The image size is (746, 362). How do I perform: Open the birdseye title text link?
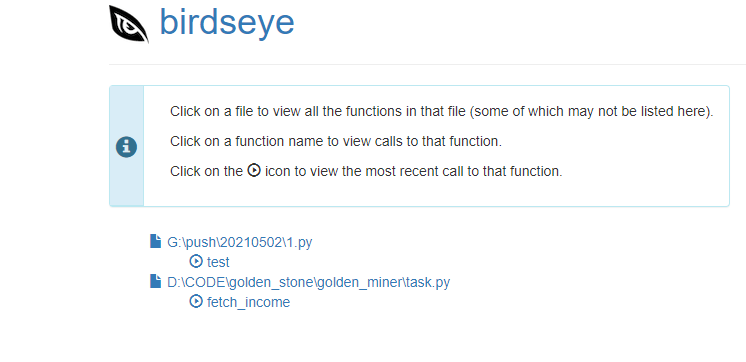227,22
